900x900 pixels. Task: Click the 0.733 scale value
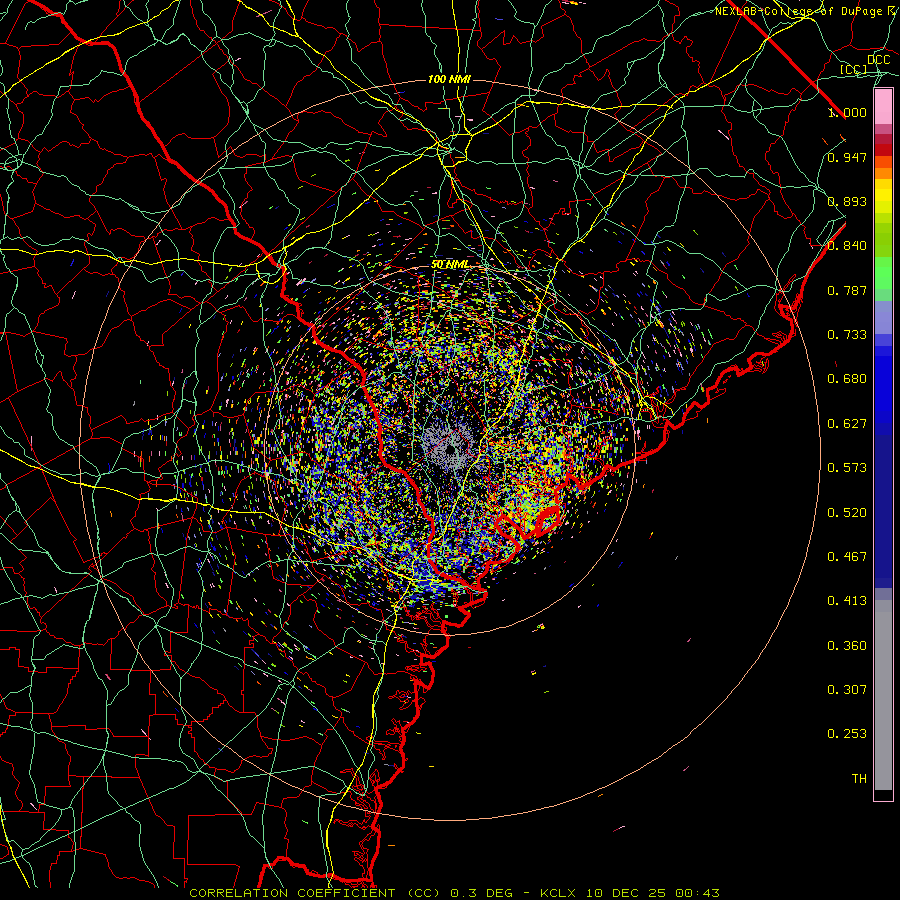[x=847, y=335]
